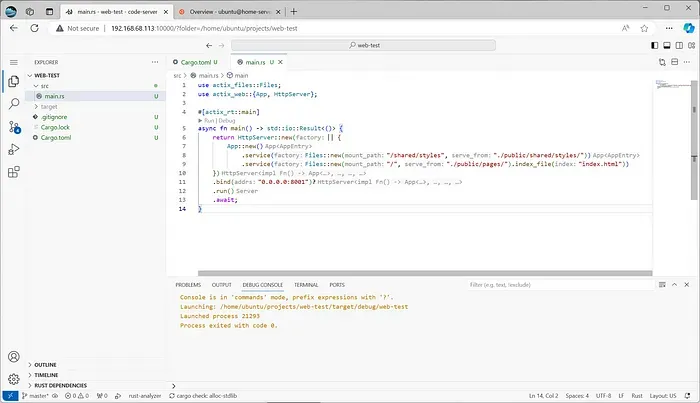Expand the RUST DEPENDENCIES section
Image resolution: width=700 pixels, height=403 pixels.
tap(60, 385)
